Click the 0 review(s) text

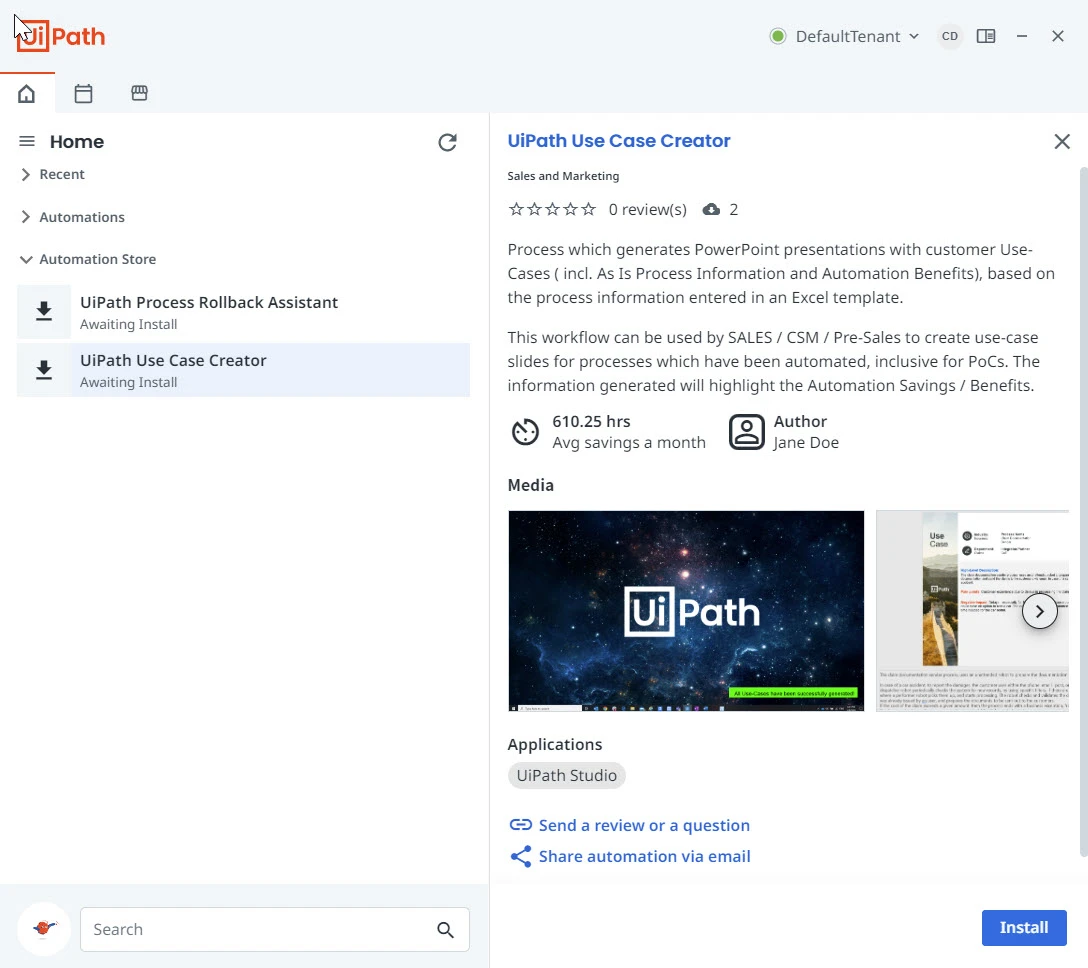[647, 210]
